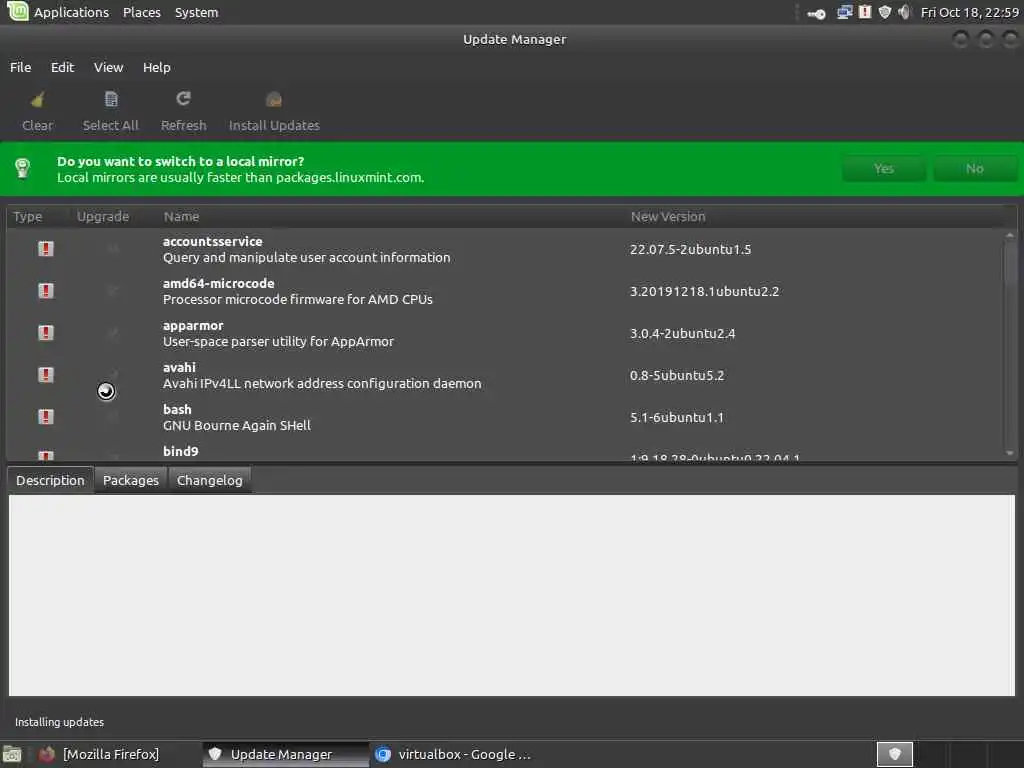
Task: Open the Edit menu
Action: coord(63,67)
